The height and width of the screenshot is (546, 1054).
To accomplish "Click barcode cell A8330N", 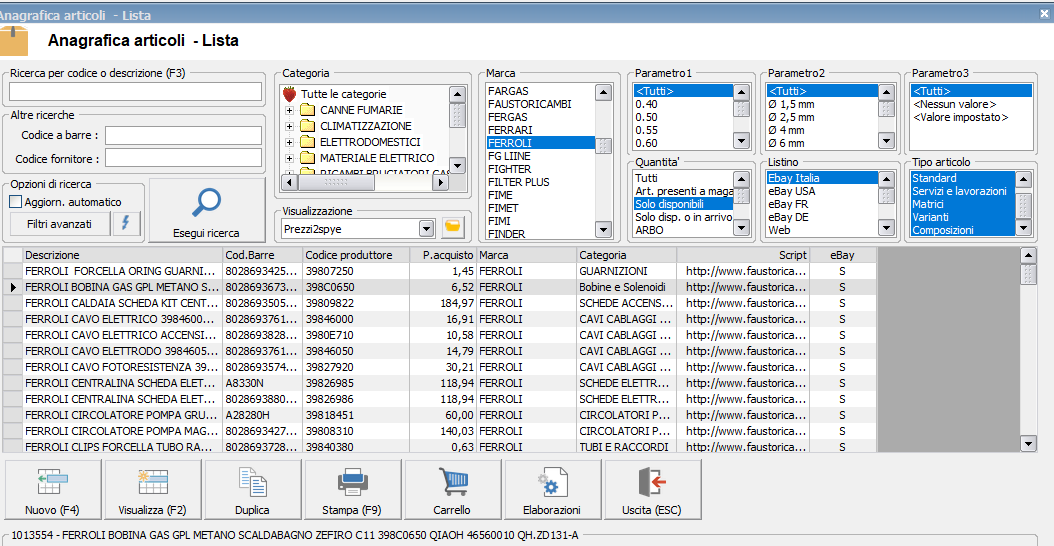I will tap(263, 383).
